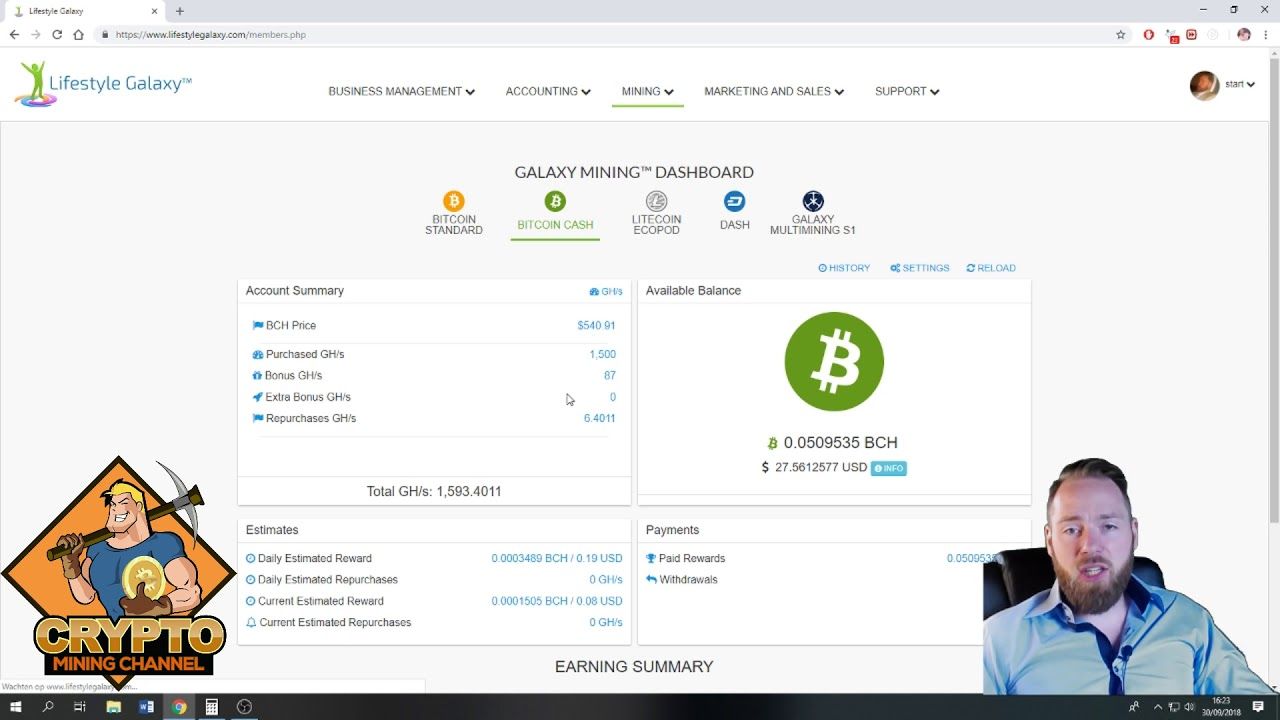Click Extra Bonus GH/s label

pos(308,398)
